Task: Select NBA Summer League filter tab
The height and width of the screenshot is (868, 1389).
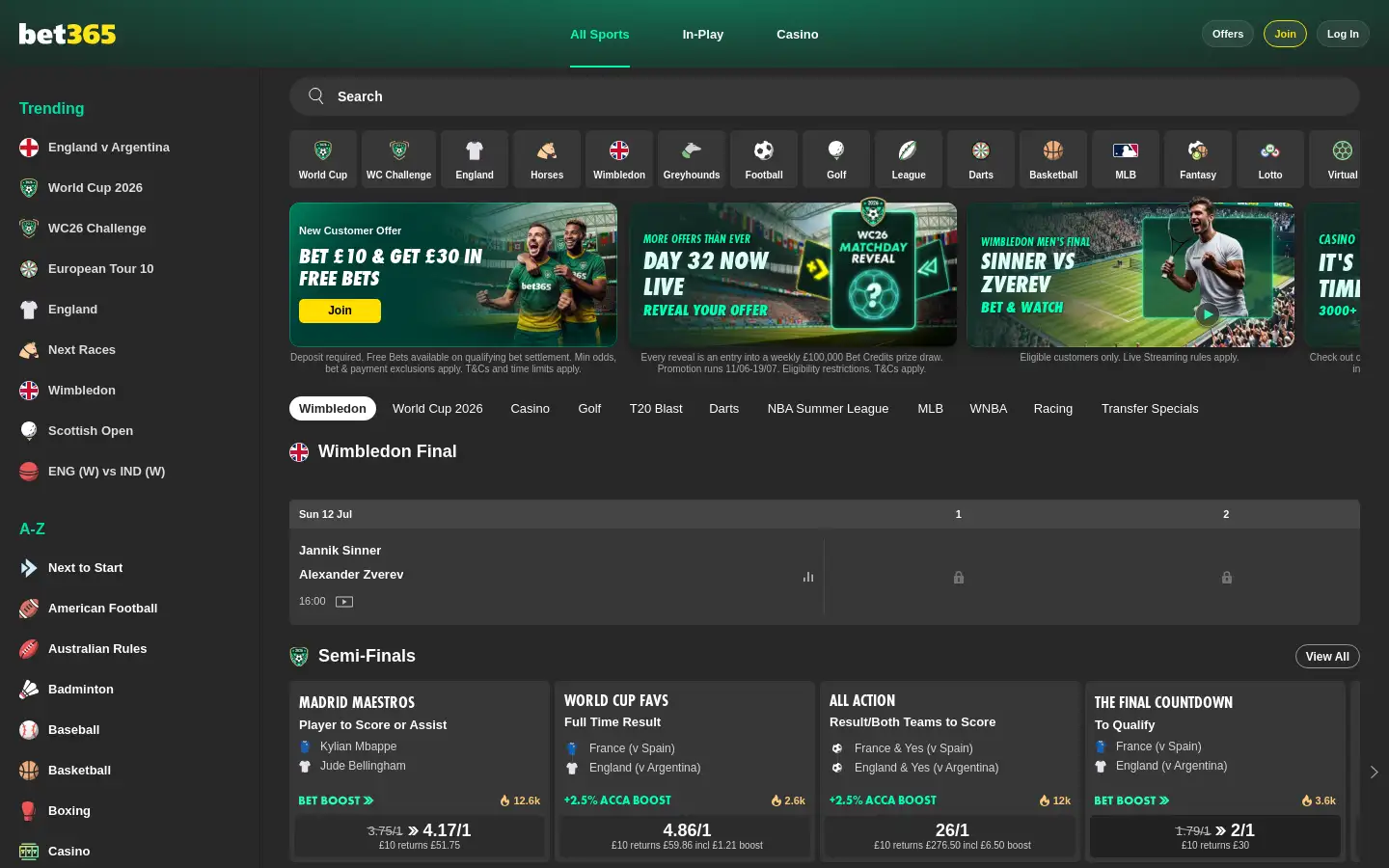Action: (x=828, y=409)
